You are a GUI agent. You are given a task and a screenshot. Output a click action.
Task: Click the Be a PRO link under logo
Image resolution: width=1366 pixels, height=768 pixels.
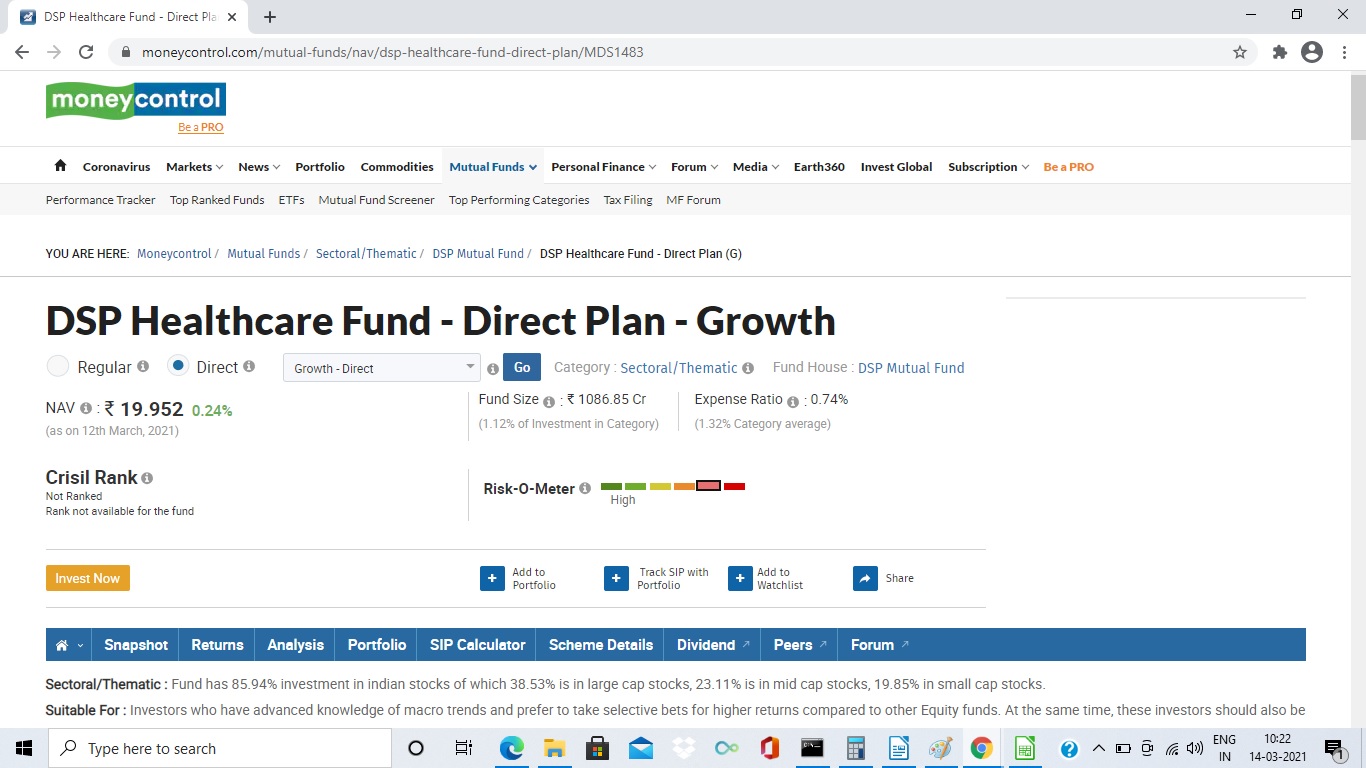point(201,127)
